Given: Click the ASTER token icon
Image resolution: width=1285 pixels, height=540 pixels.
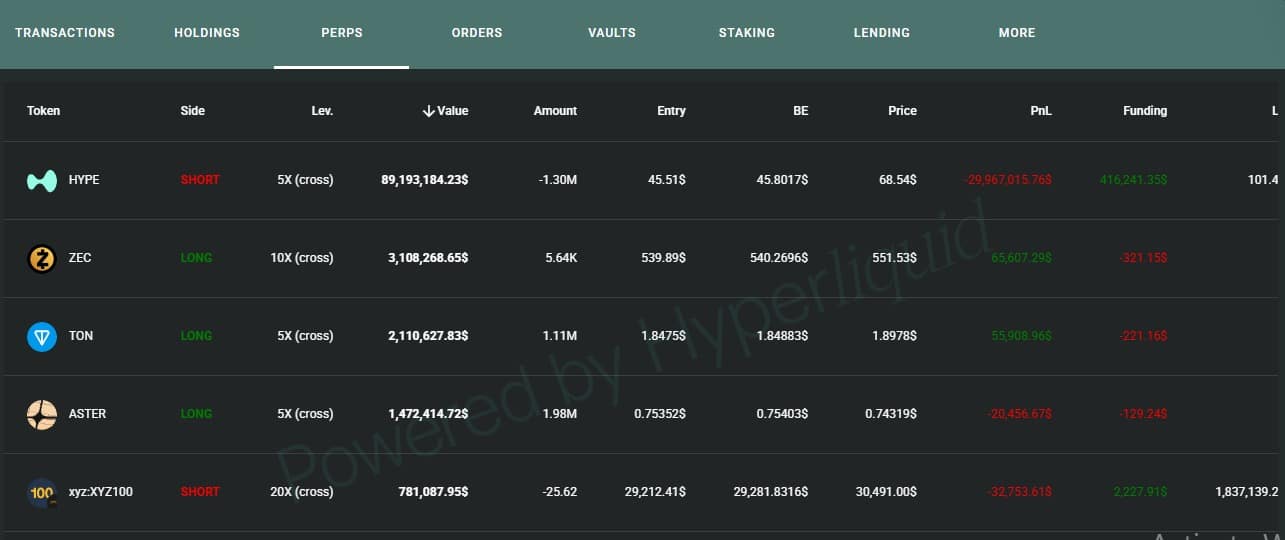Looking at the screenshot, I should pos(42,415).
